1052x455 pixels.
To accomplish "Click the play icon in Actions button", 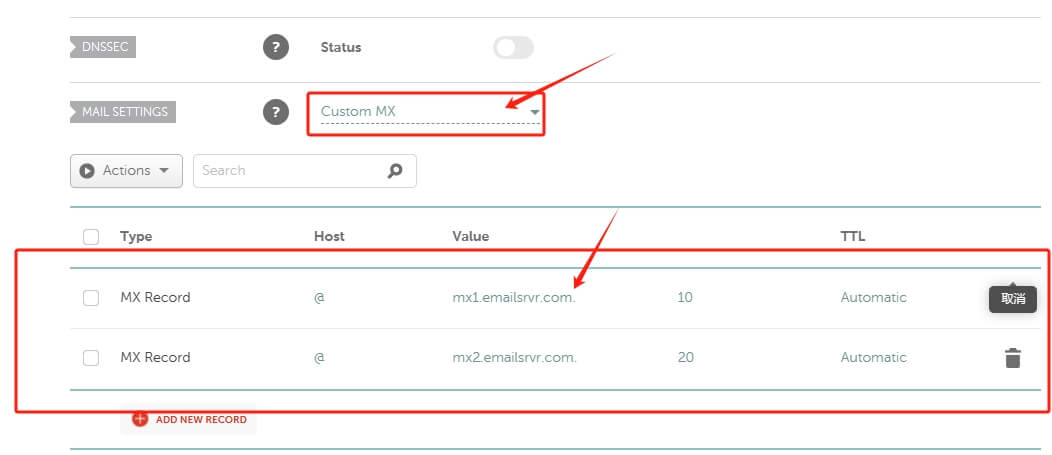I will 87,171.
